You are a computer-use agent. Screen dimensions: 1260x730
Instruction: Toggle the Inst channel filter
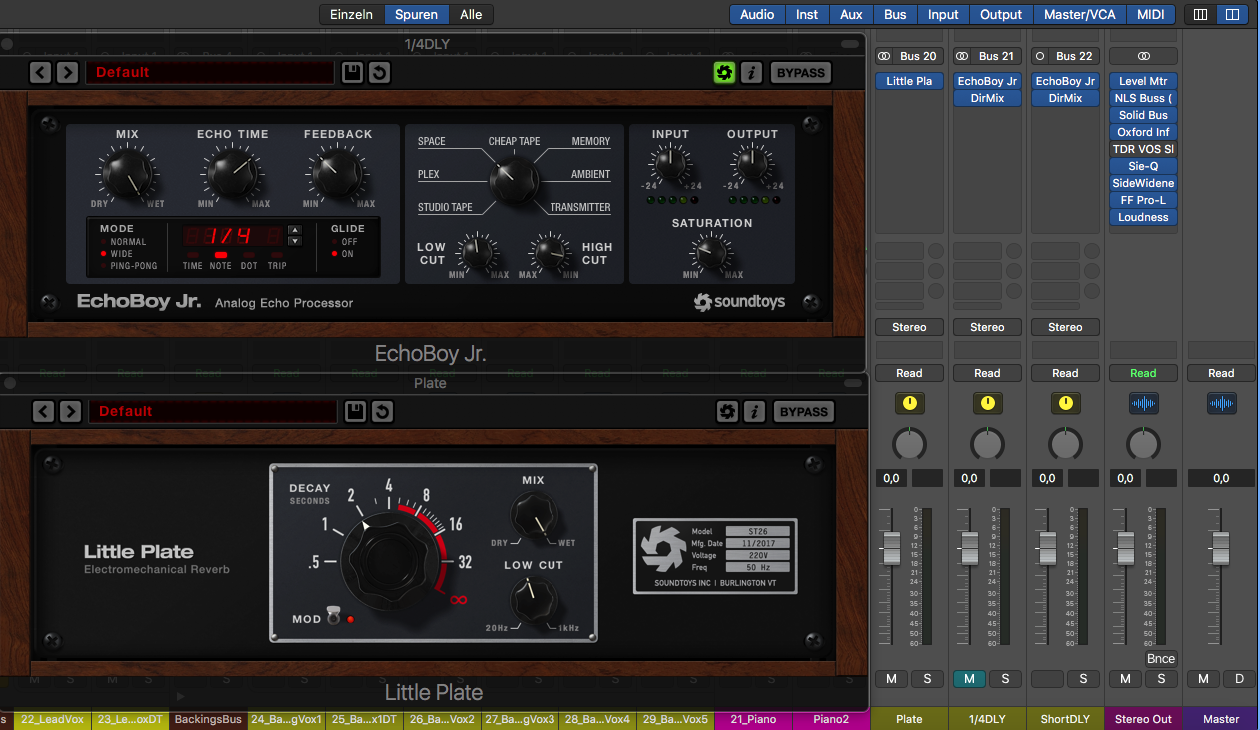point(807,14)
